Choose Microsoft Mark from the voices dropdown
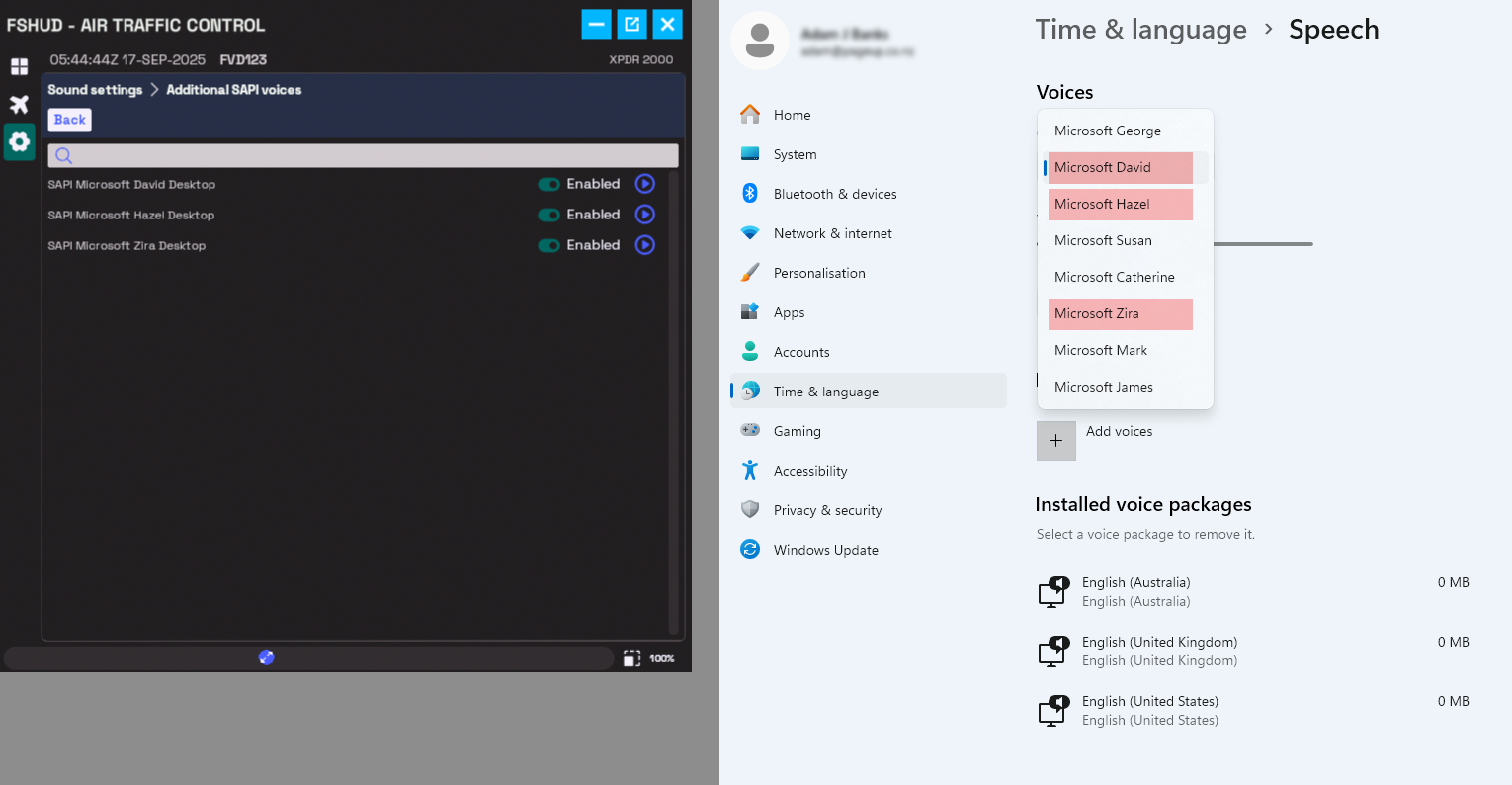The width and height of the screenshot is (1512, 785). (x=1125, y=350)
